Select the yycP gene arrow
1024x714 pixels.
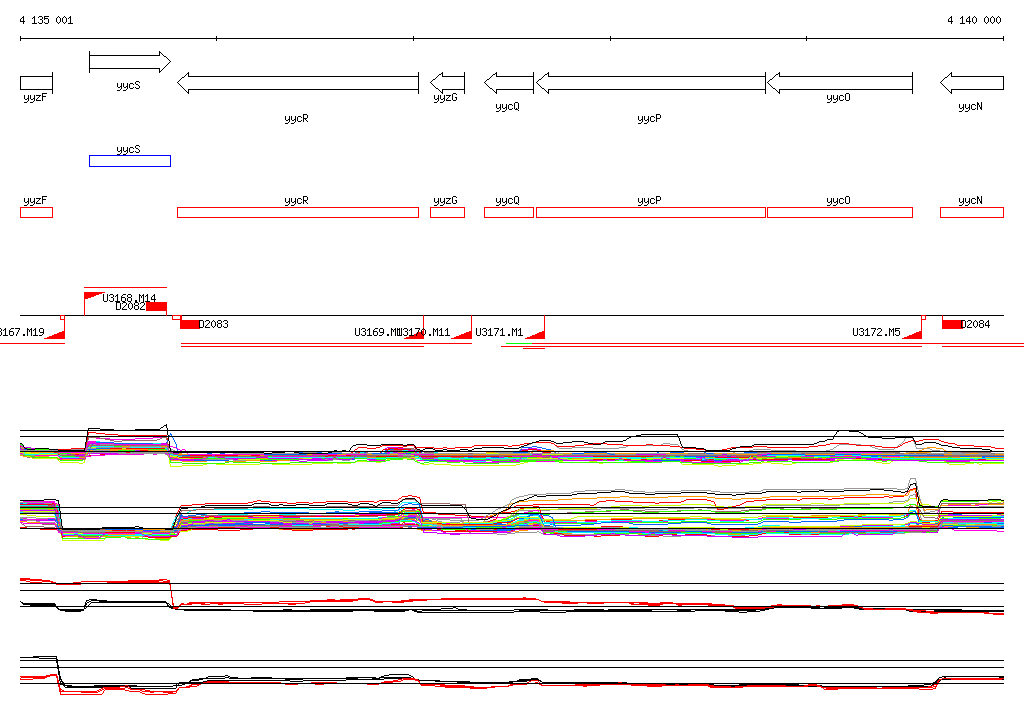click(650, 83)
